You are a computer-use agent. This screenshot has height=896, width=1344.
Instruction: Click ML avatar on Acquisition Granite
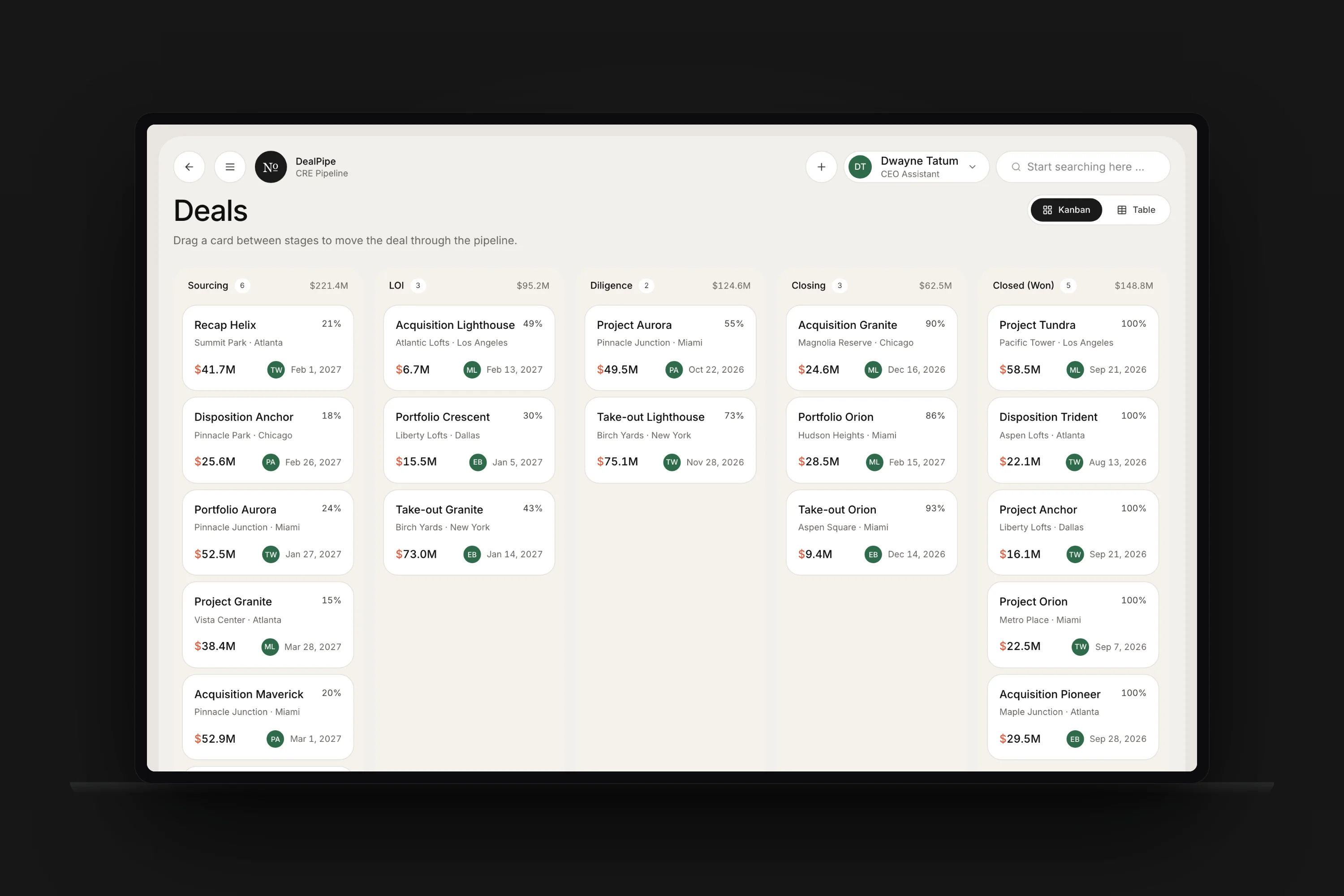click(873, 370)
